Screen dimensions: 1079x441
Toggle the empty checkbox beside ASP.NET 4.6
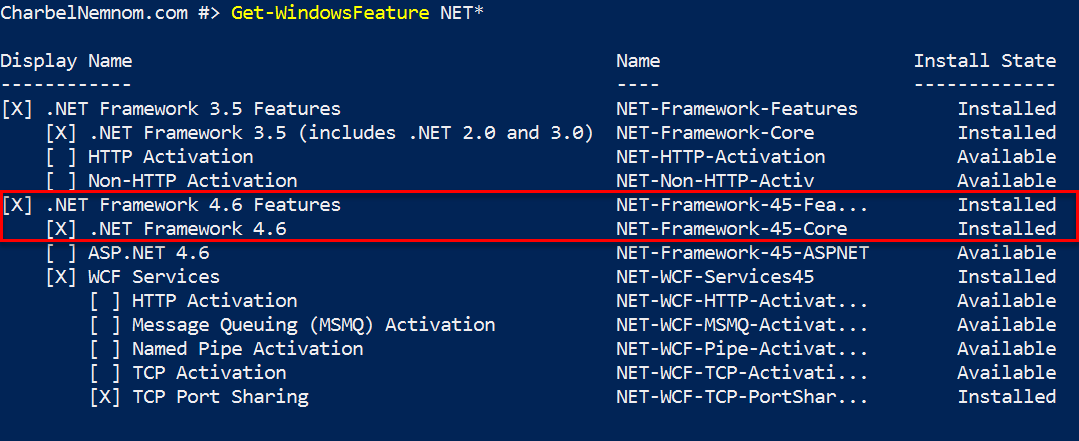coord(61,253)
